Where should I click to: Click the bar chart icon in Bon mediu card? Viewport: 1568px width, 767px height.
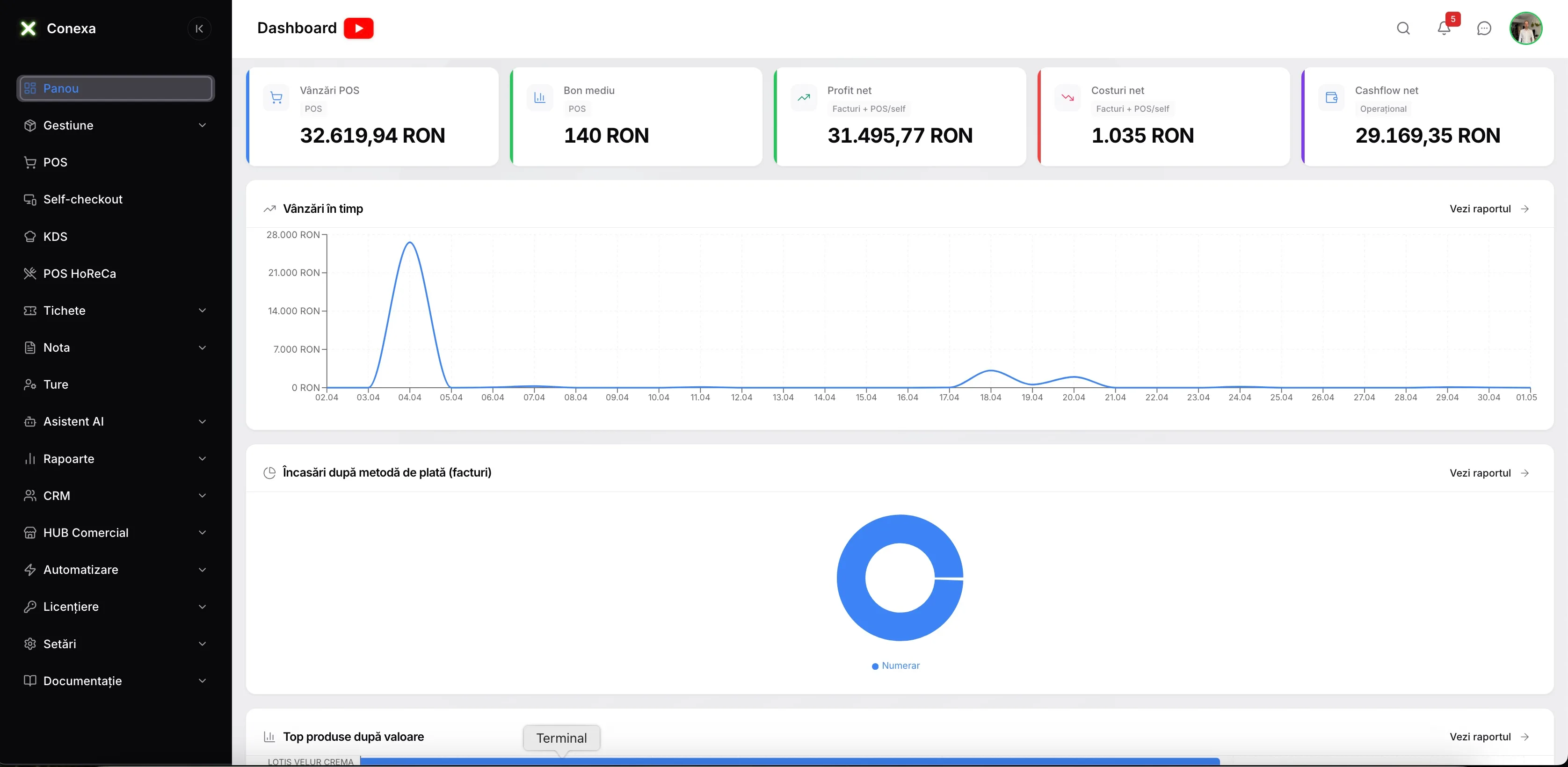click(540, 98)
